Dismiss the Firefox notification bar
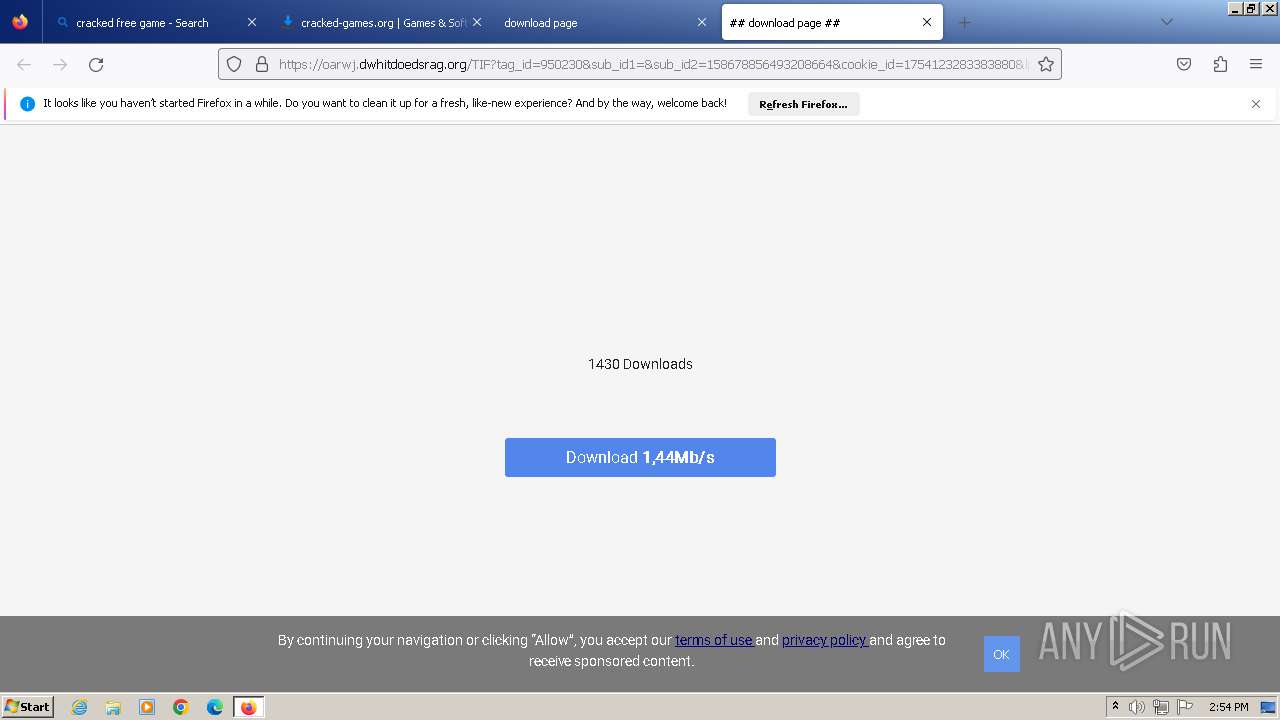1280x720 pixels. click(1256, 104)
